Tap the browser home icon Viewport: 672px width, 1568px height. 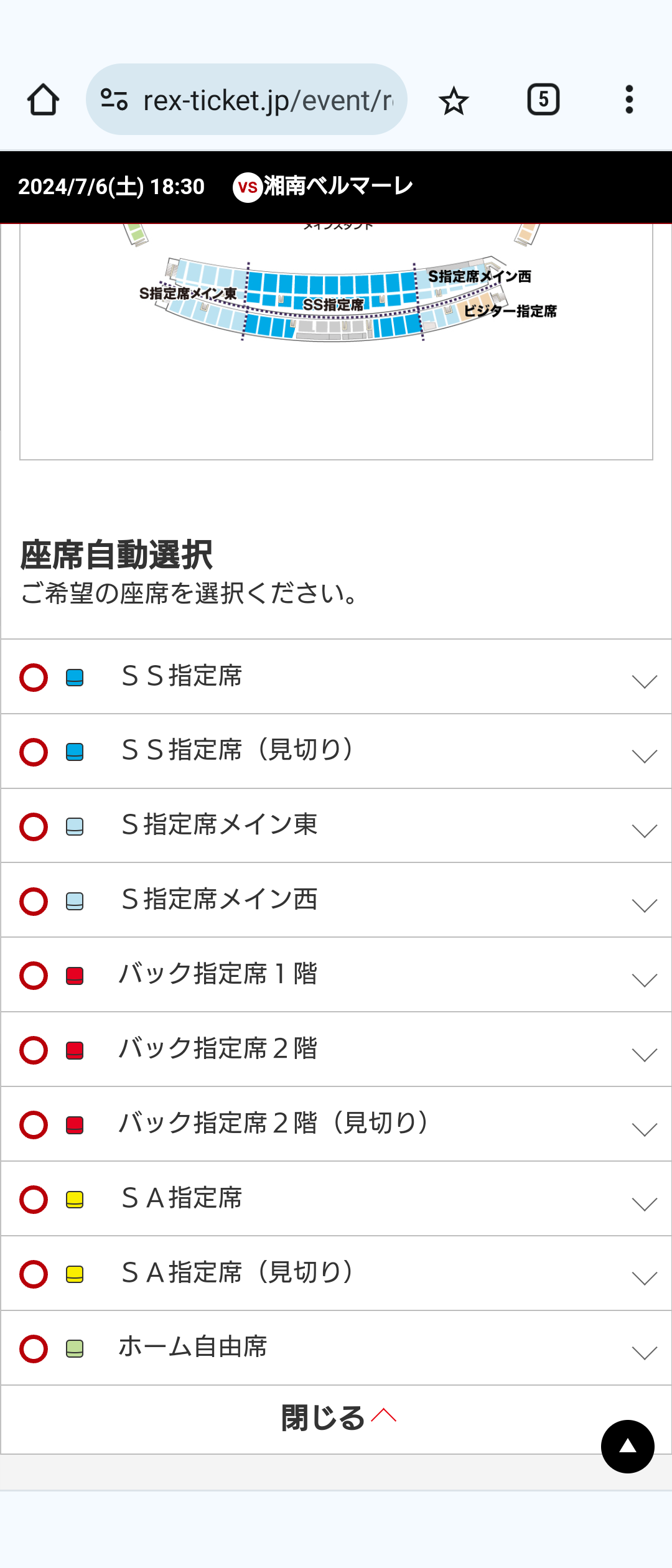(x=43, y=100)
